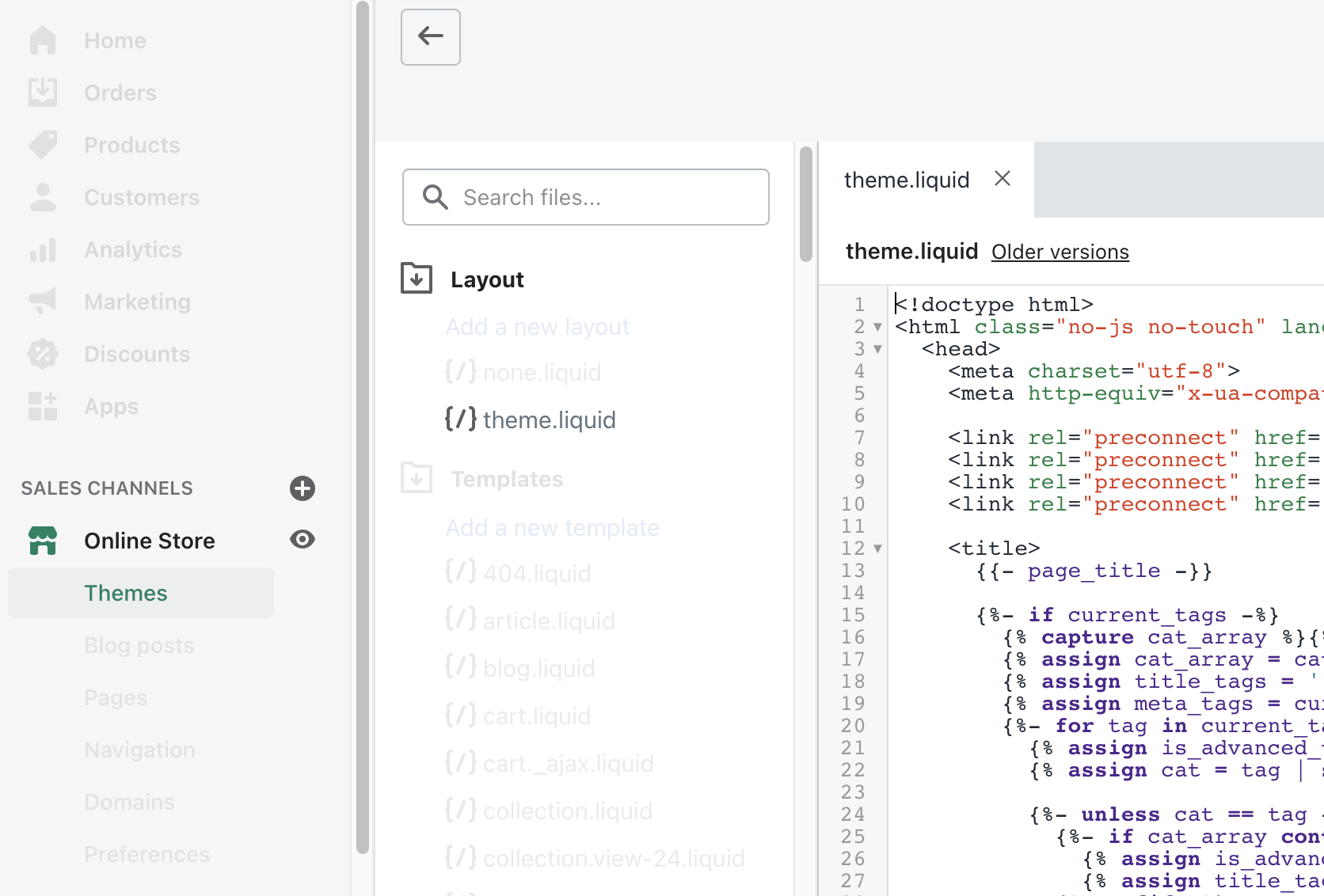
Task: Open theme.liquid in the file list
Action: coord(549,420)
